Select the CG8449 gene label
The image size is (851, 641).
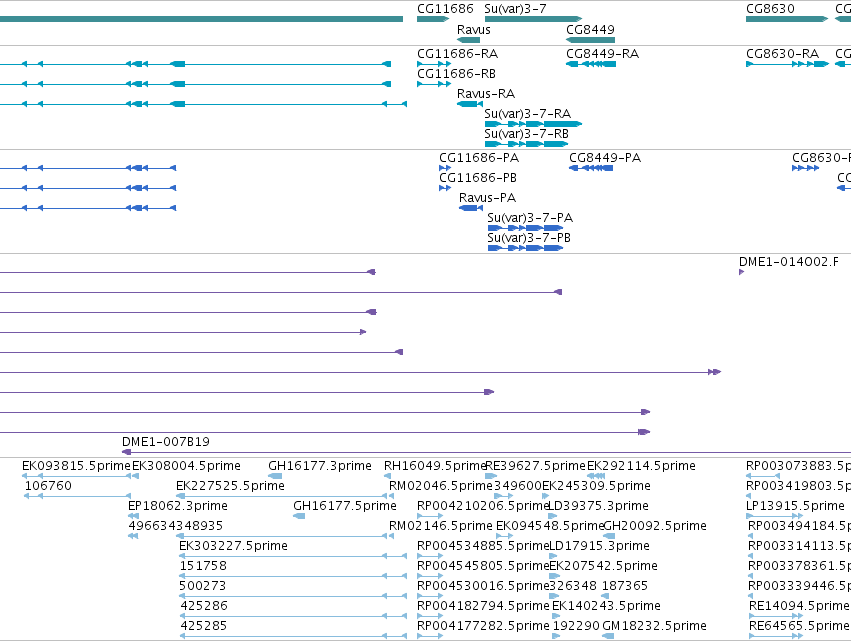(590, 29)
